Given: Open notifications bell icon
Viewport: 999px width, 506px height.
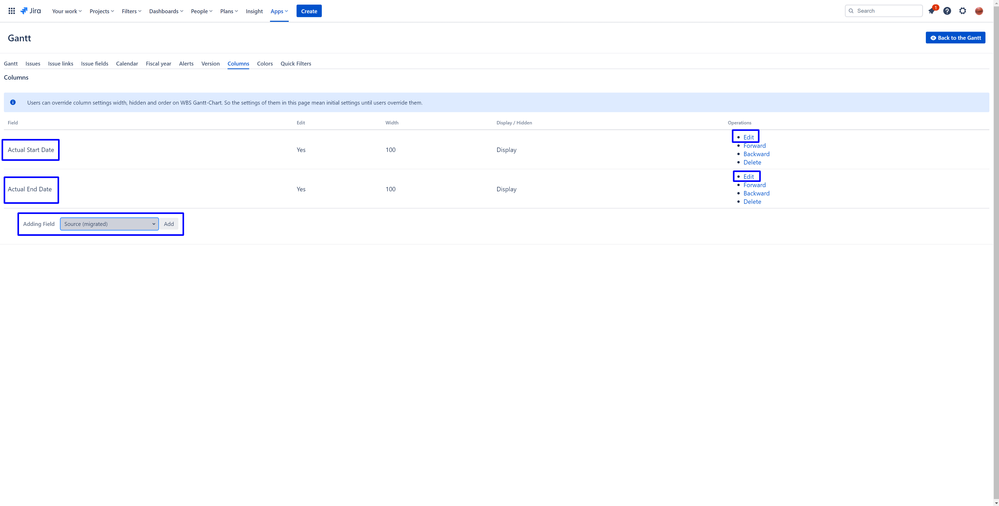Looking at the screenshot, I should (932, 11).
